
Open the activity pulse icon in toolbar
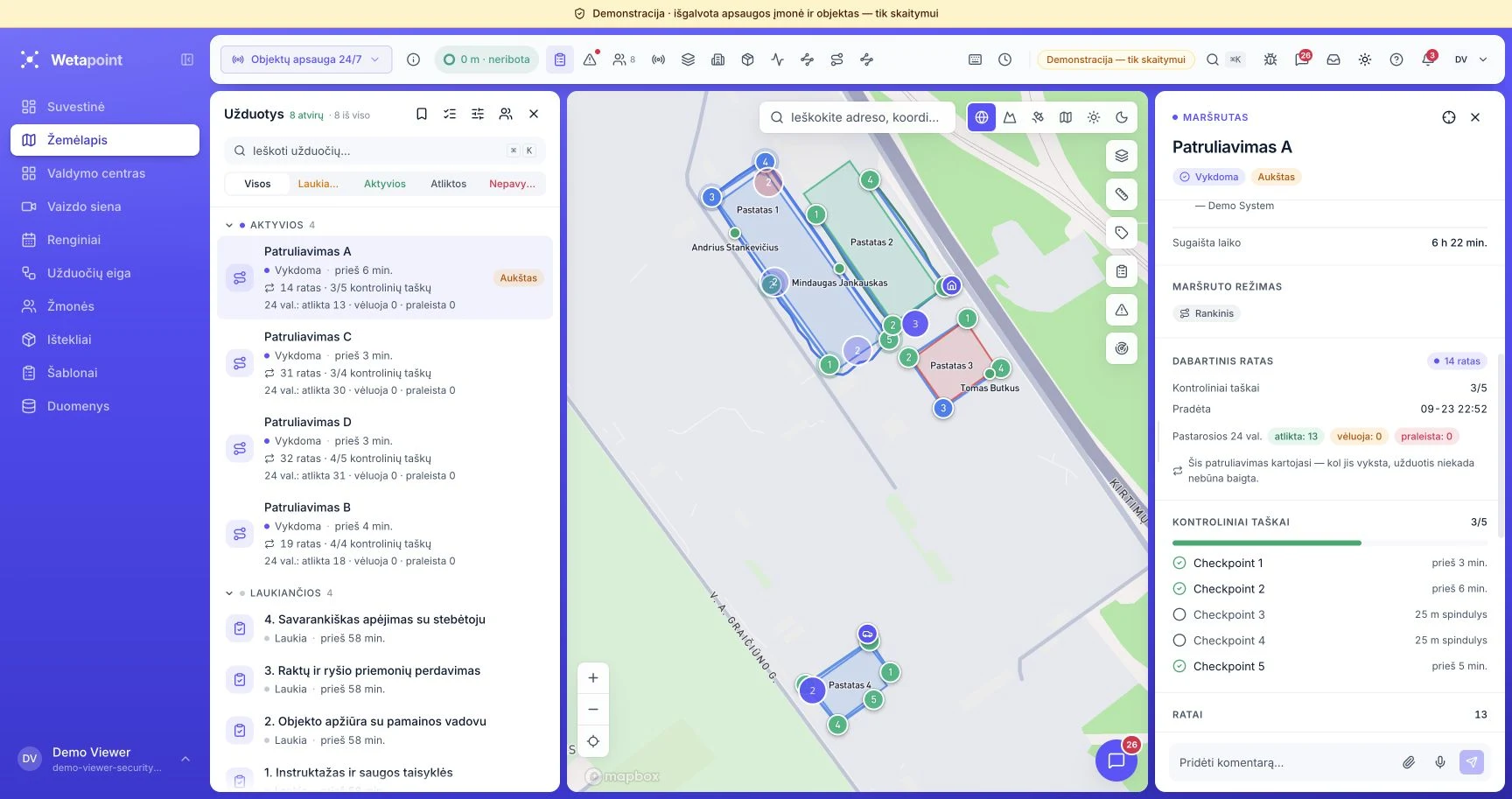[x=777, y=60]
